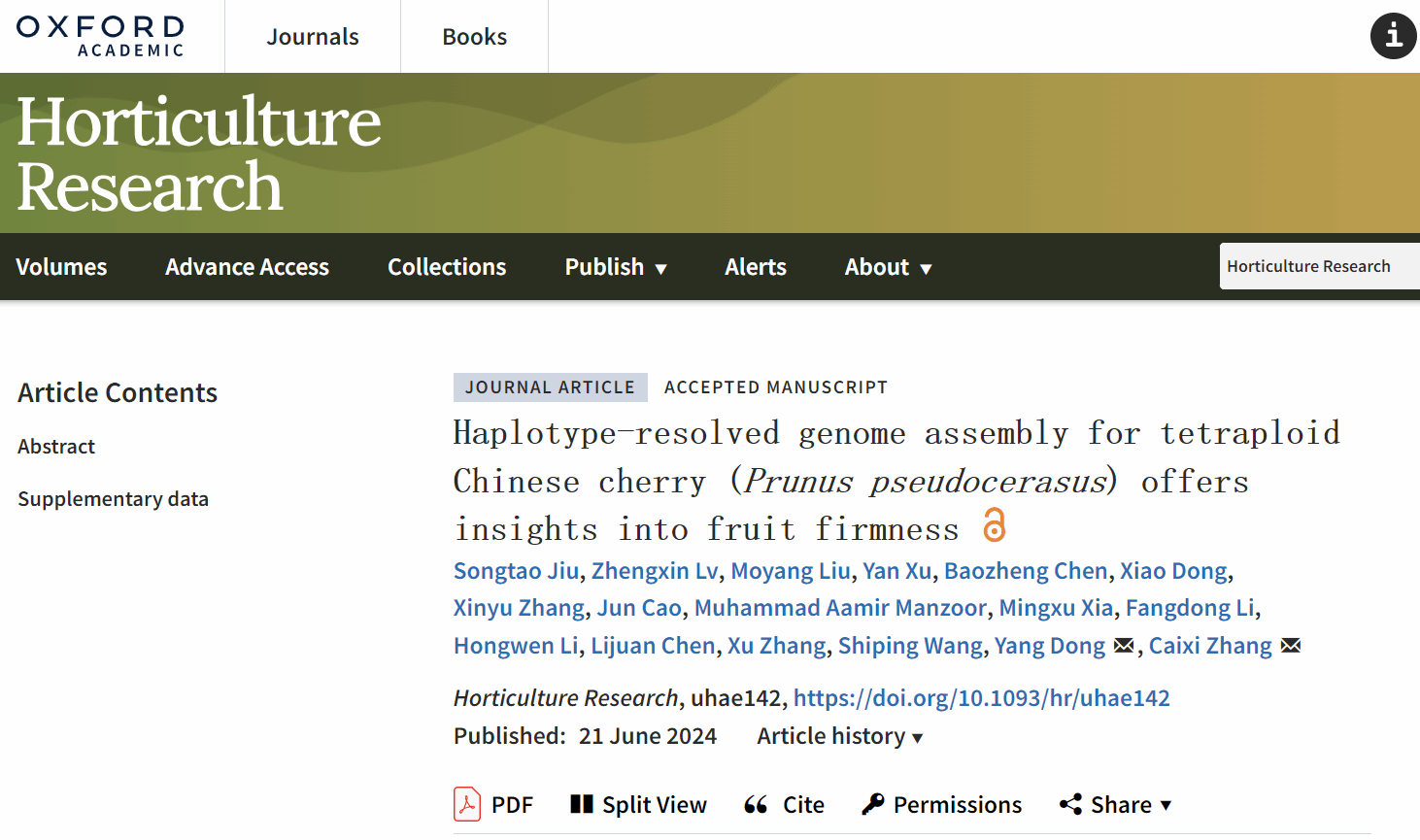Image resolution: width=1420 pixels, height=840 pixels.
Task: Go to the Oxford Academic logo home
Action: tap(100, 36)
